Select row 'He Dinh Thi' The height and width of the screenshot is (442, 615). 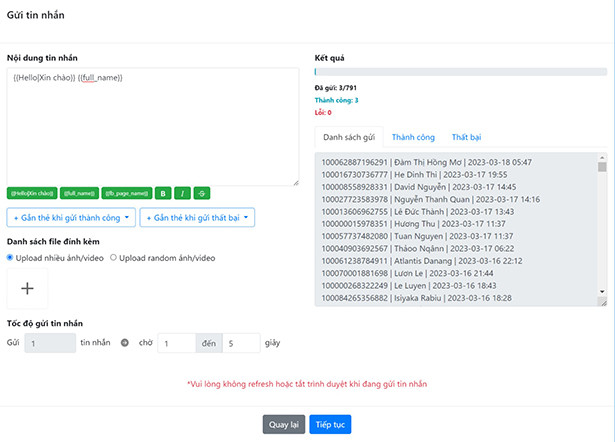tap(414, 175)
